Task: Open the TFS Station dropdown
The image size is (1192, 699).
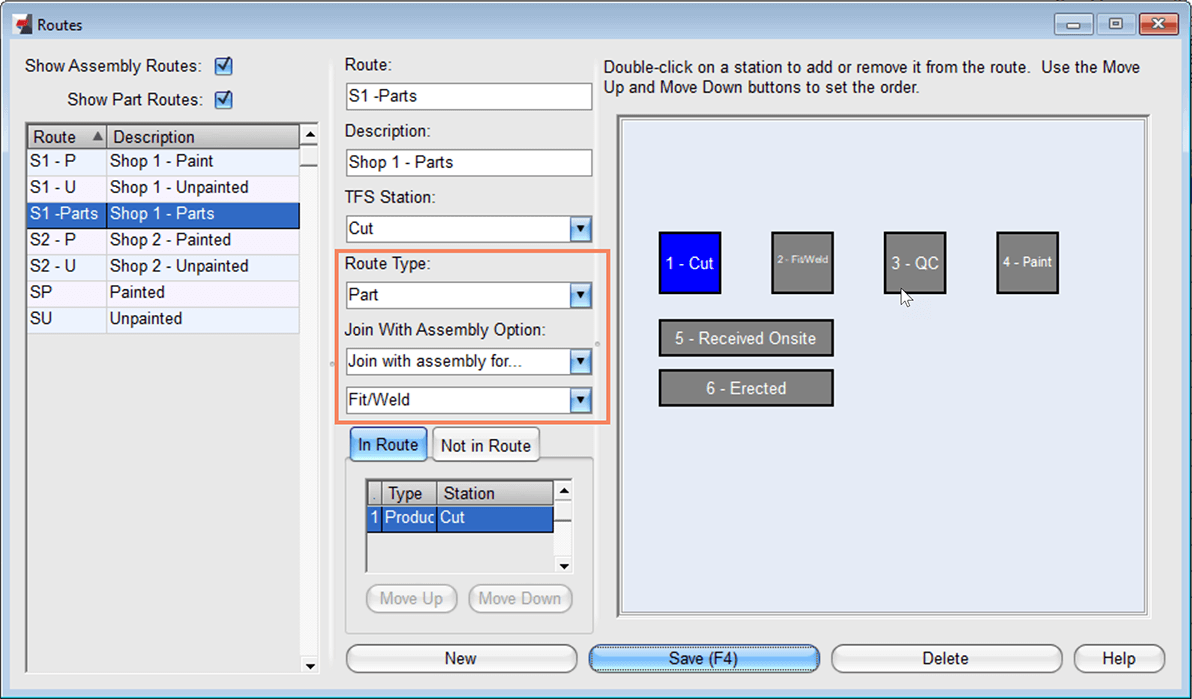Action: (580, 229)
